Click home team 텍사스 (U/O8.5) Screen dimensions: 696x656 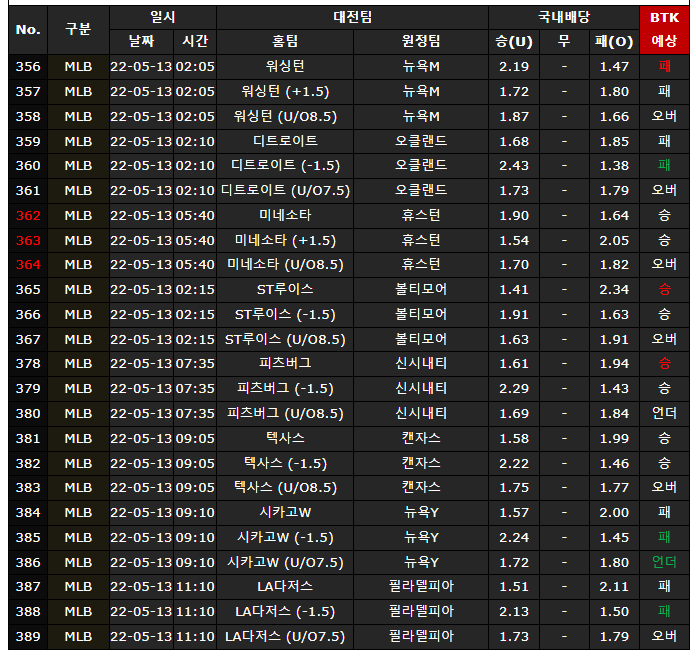point(285,488)
